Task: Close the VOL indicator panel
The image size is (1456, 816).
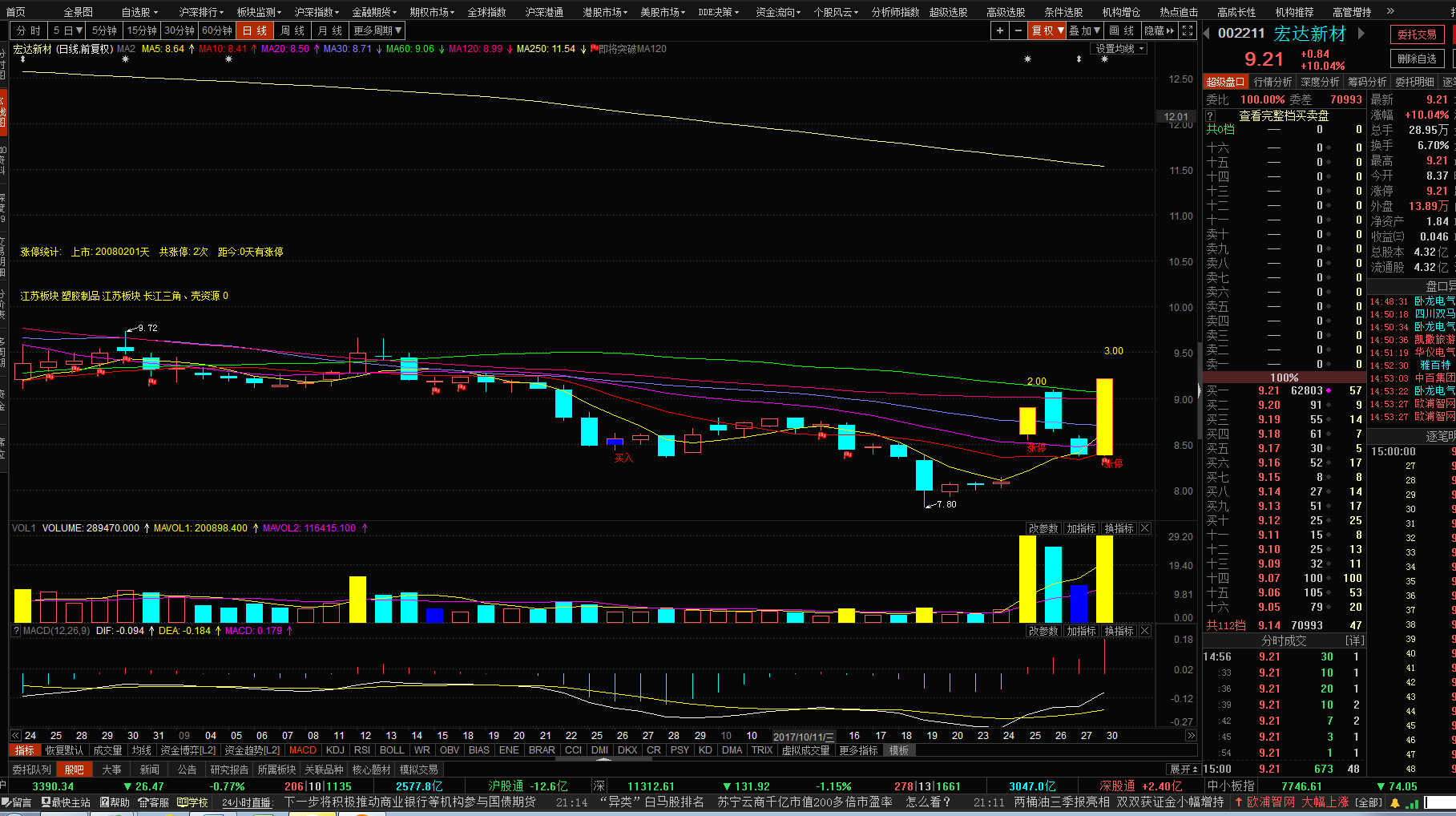Action: coord(1145,528)
